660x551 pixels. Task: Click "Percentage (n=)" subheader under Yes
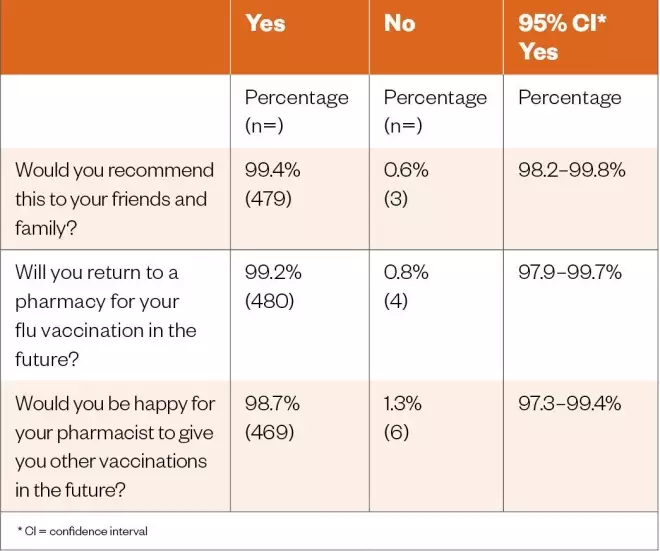point(296,111)
